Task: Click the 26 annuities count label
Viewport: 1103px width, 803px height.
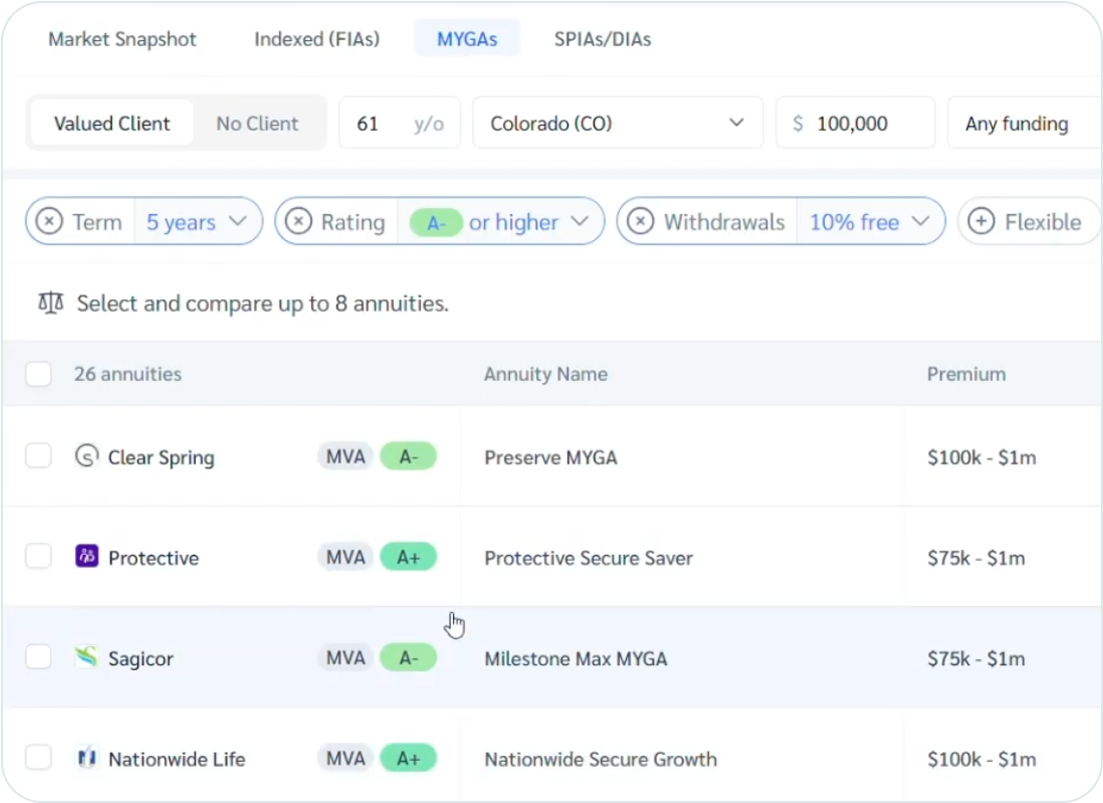Action: [127, 373]
